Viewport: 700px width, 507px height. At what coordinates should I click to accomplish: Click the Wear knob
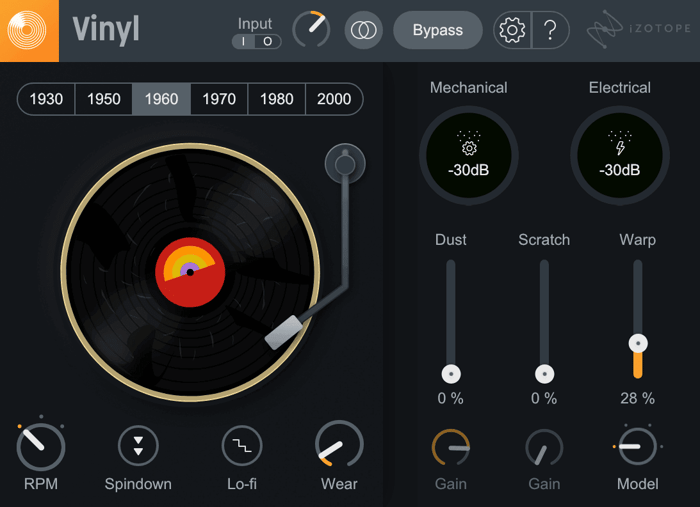[339, 445]
